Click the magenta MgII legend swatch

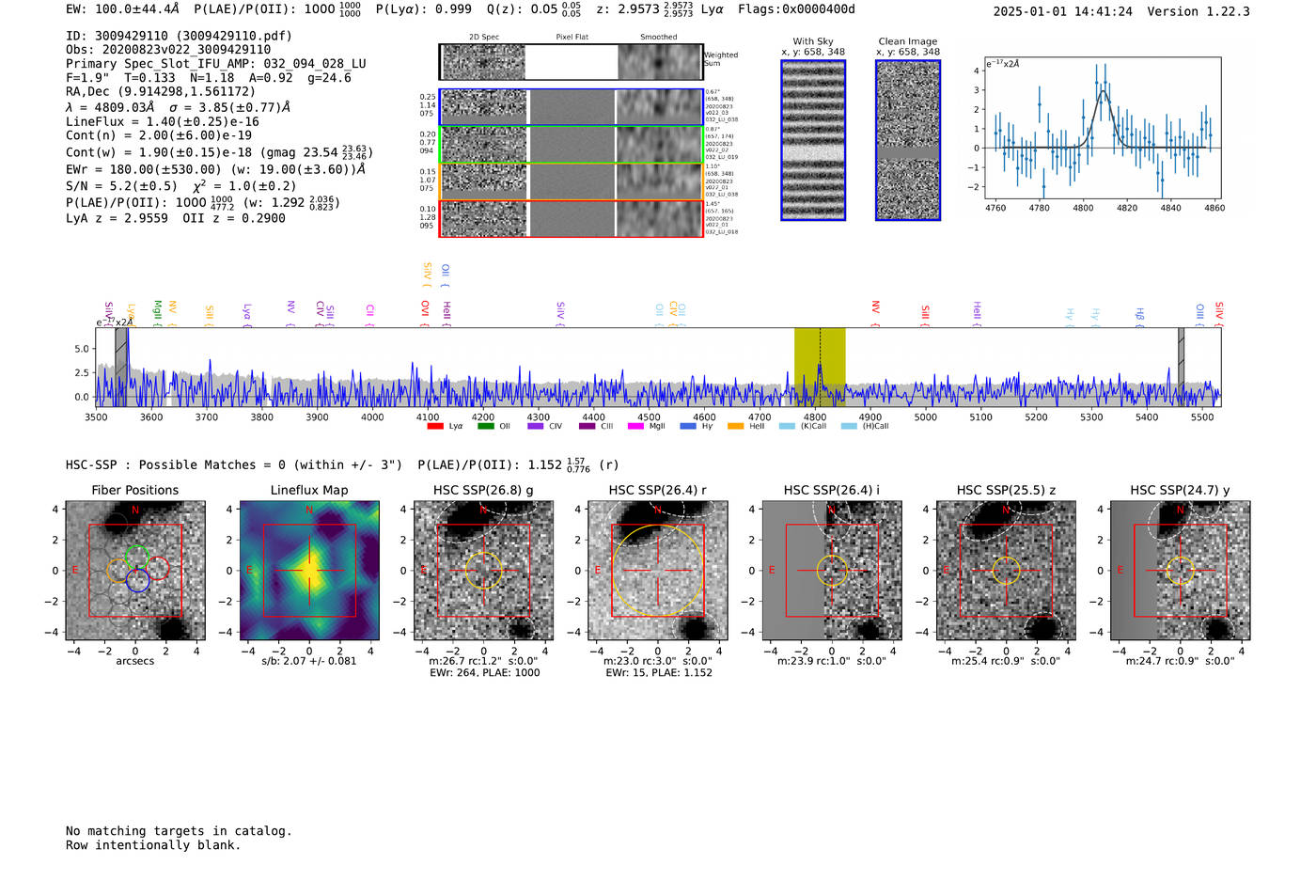636,427
